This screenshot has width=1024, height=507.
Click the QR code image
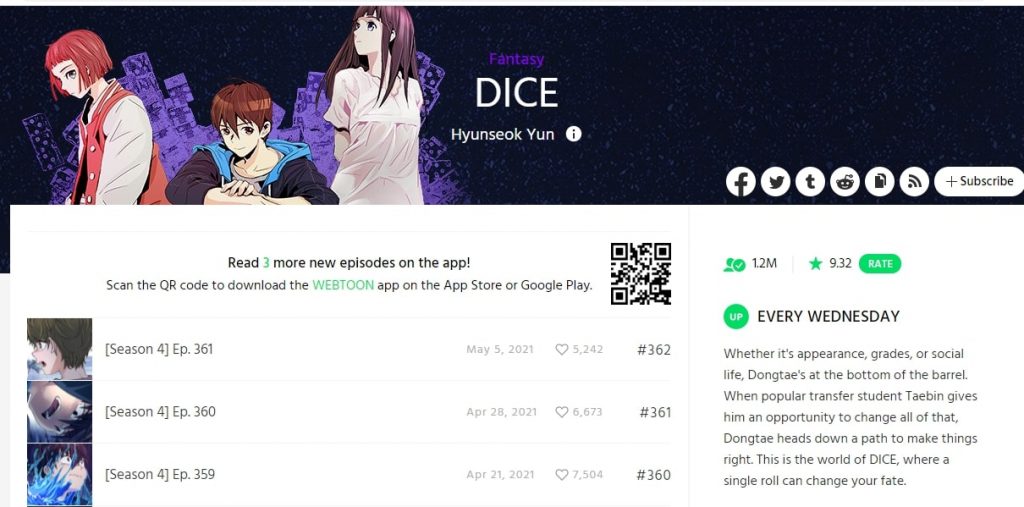pyautogui.click(x=641, y=273)
